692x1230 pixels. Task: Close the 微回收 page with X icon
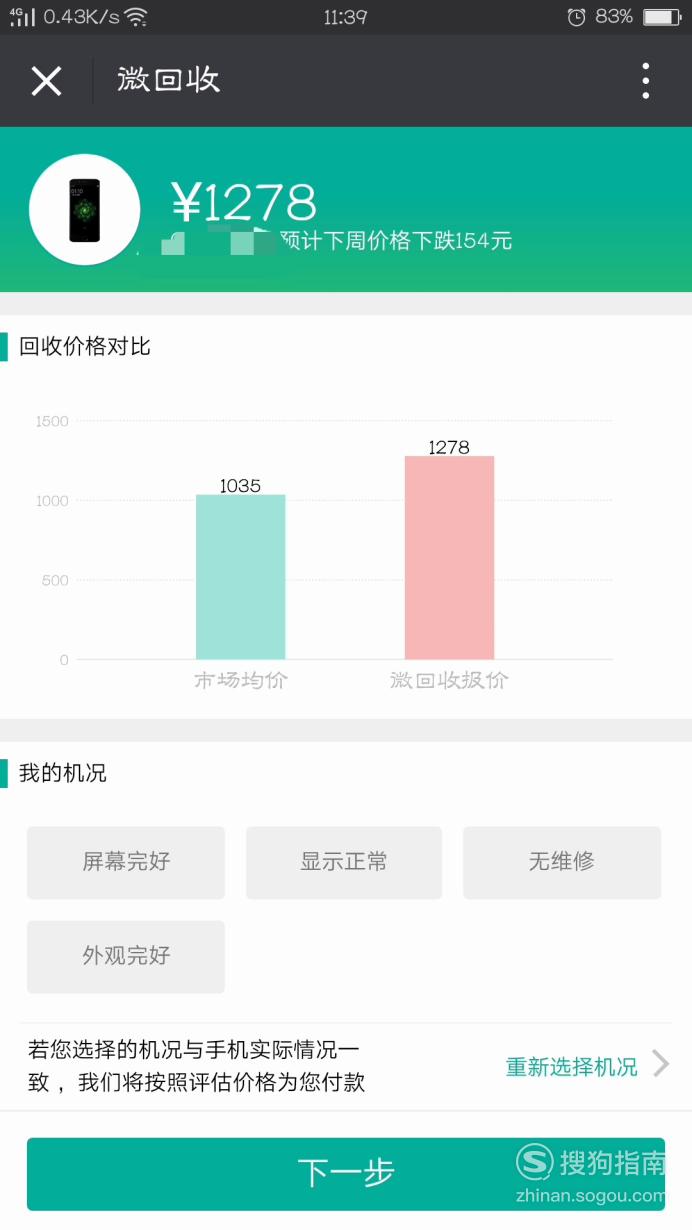click(x=46, y=81)
